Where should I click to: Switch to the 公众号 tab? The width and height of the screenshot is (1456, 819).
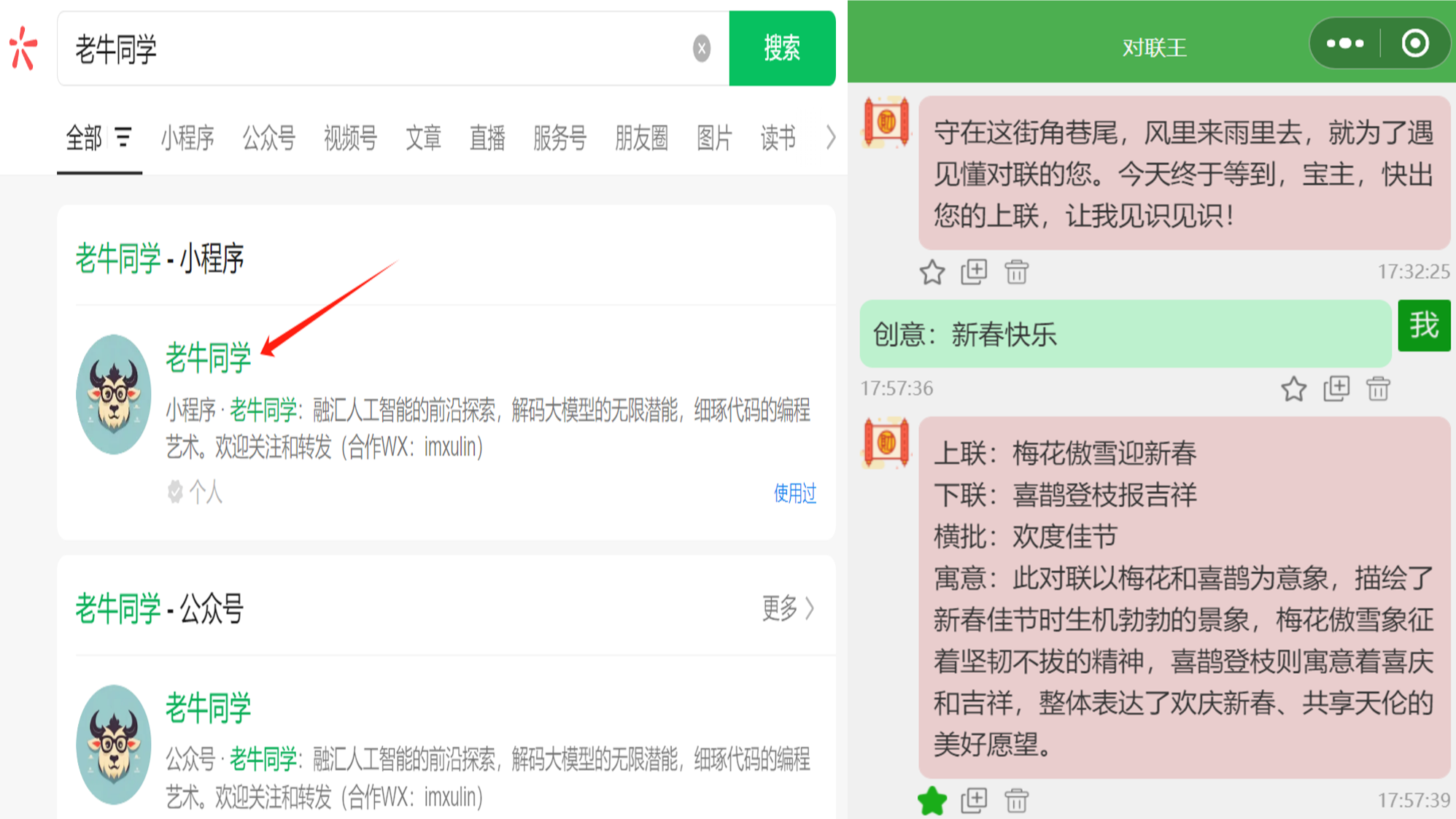(269, 137)
